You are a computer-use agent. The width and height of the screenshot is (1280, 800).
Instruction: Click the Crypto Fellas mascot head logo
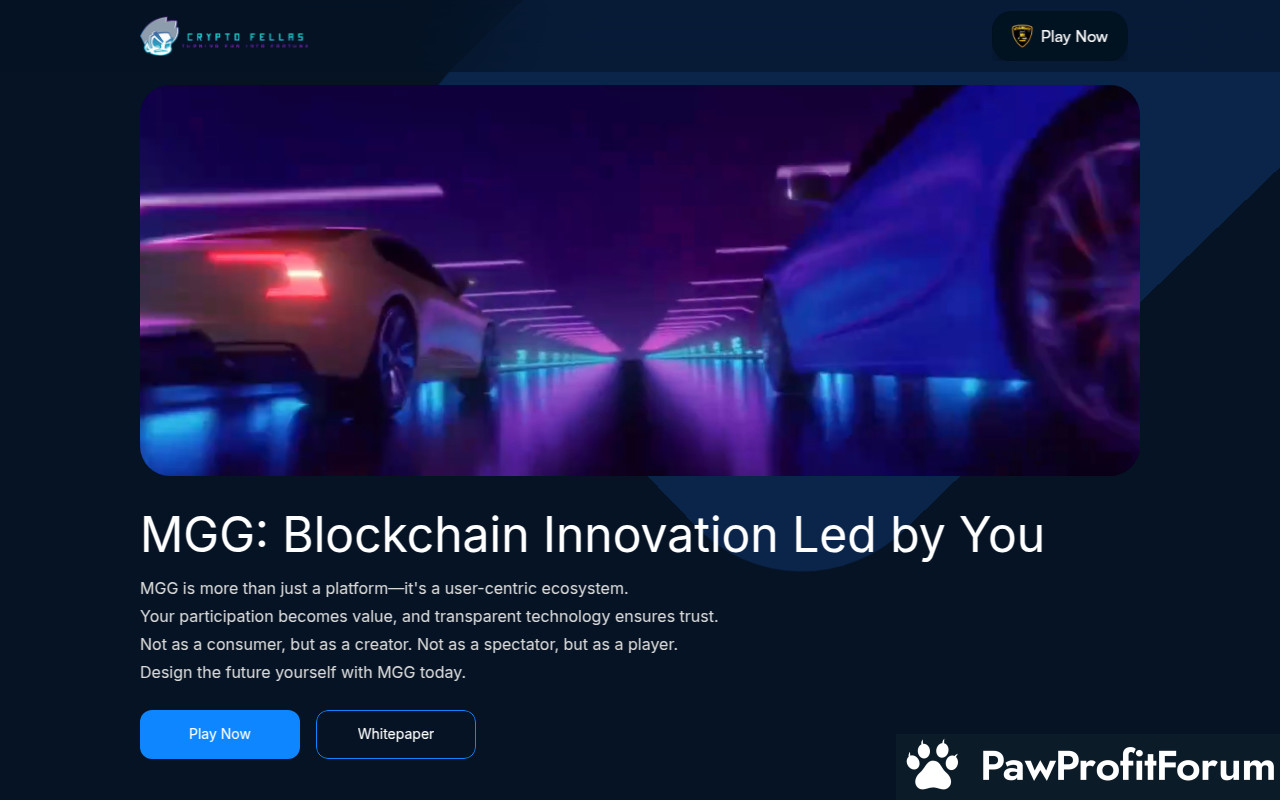click(159, 37)
